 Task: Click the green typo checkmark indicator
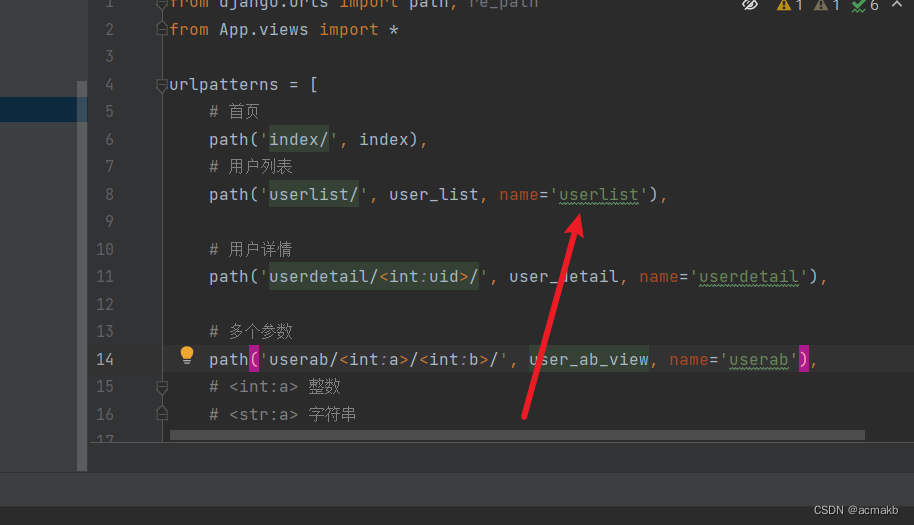[x=865, y=6]
